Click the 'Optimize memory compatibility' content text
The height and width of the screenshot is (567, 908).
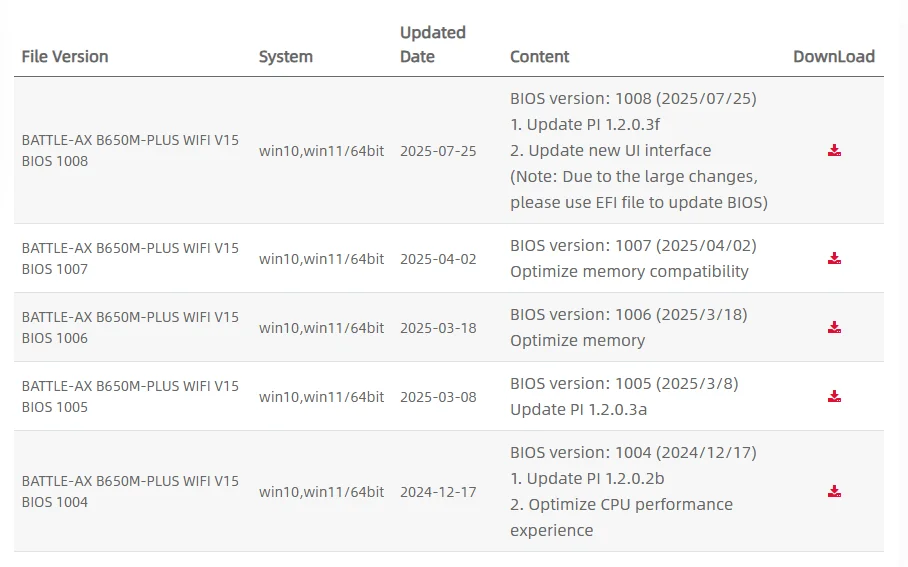pos(629,272)
